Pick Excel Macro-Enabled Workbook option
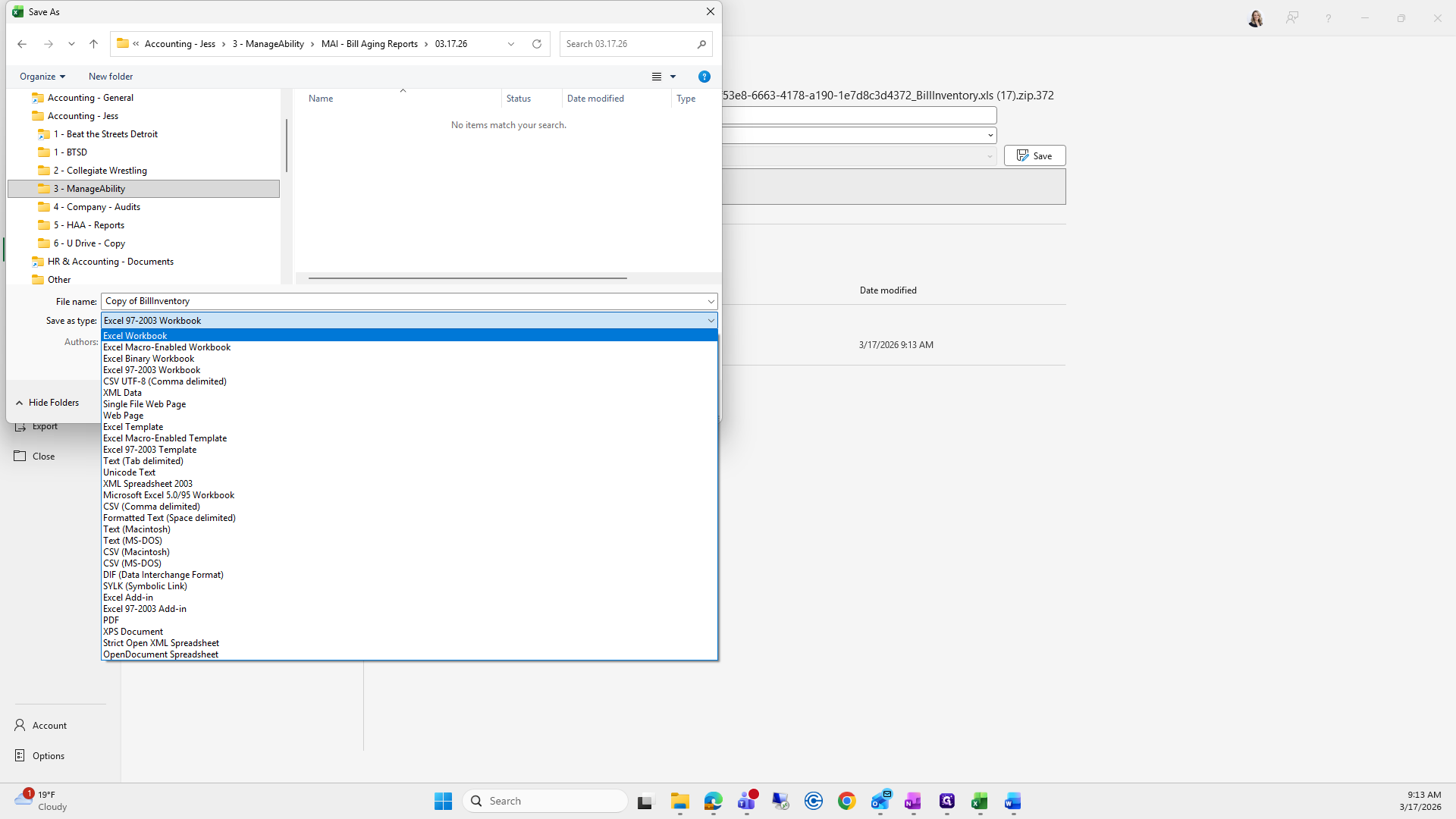 (167, 347)
